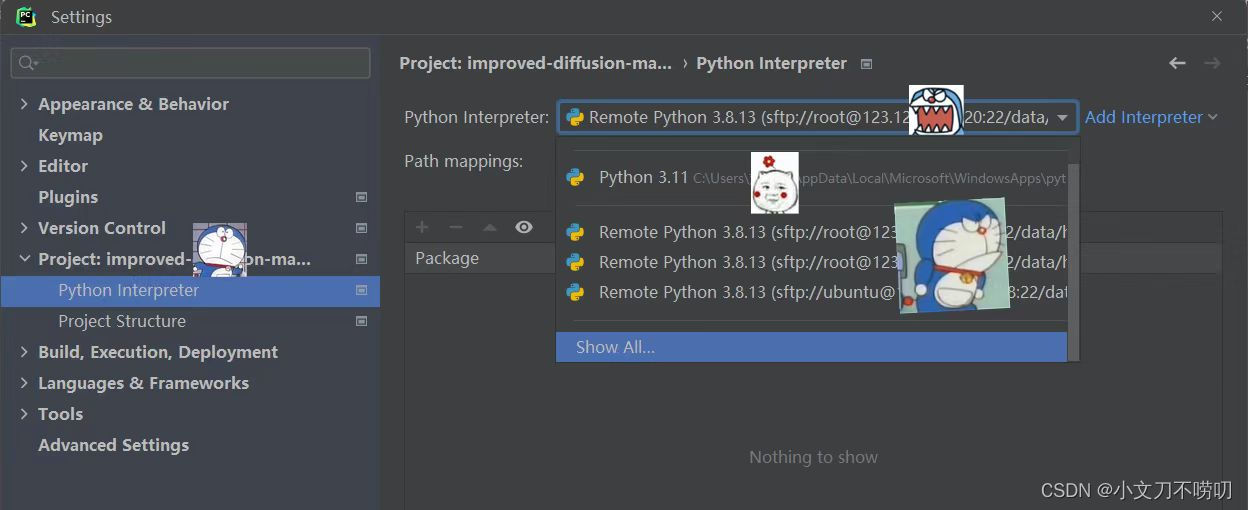This screenshot has width=1248, height=510.
Task: Click breadcrumb Project: improved-diffusion-ma...
Action: [535, 63]
